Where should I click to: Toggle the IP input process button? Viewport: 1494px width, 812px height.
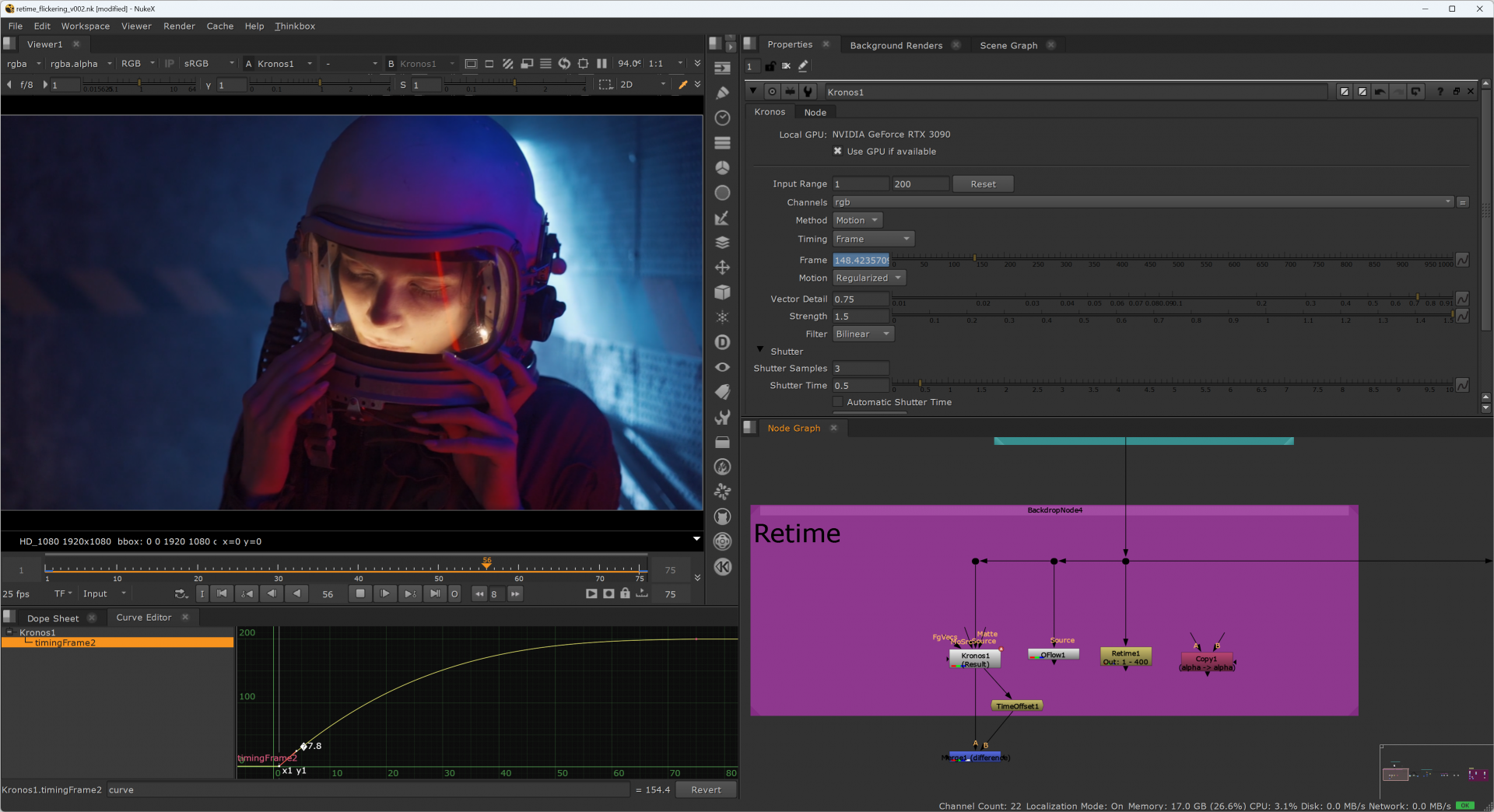(169, 64)
